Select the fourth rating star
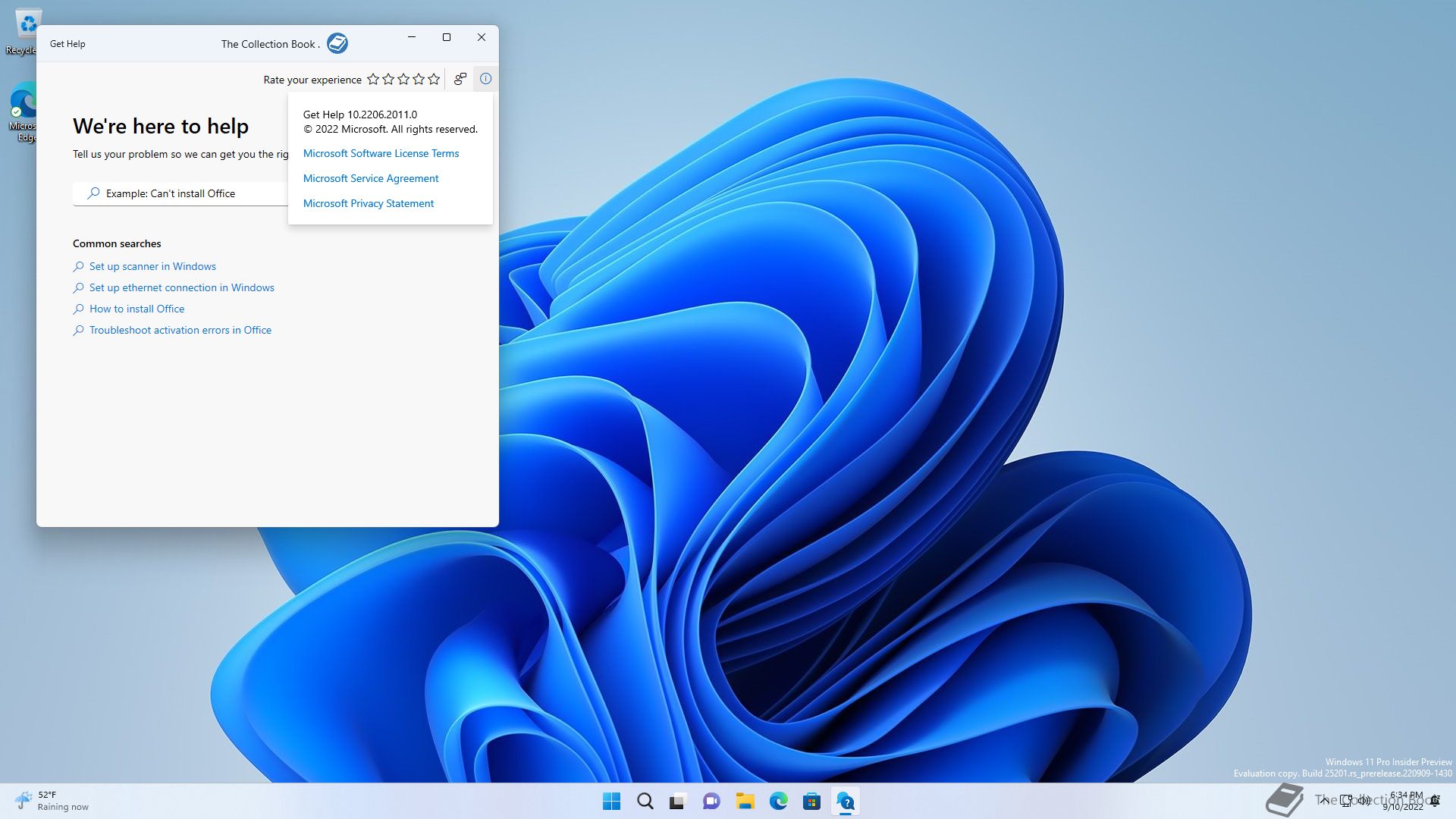 pos(419,79)
